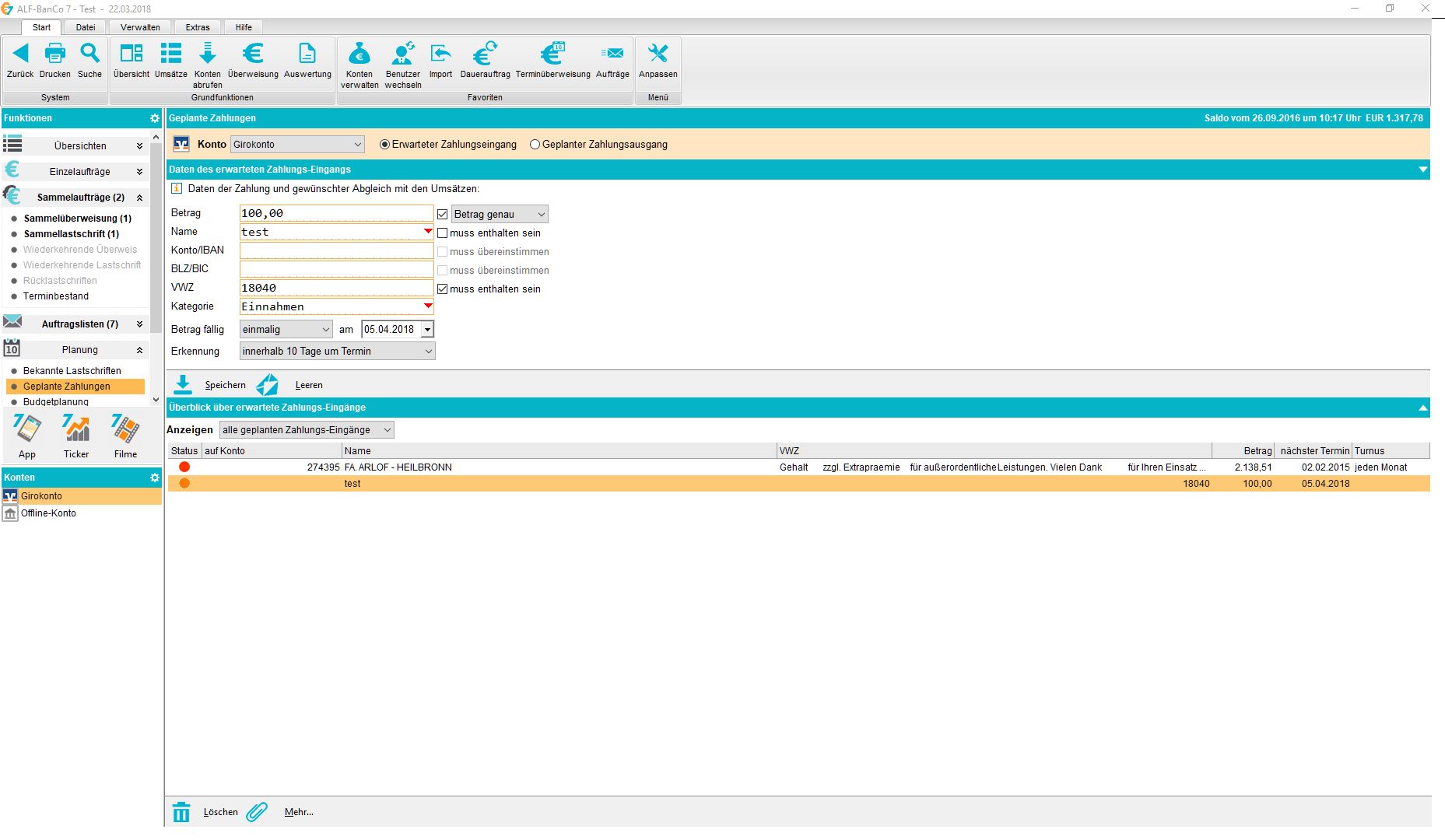Open the App icon in the sidebar
The height and width of the screenshot is (840, 1445).
click(27, 429)
